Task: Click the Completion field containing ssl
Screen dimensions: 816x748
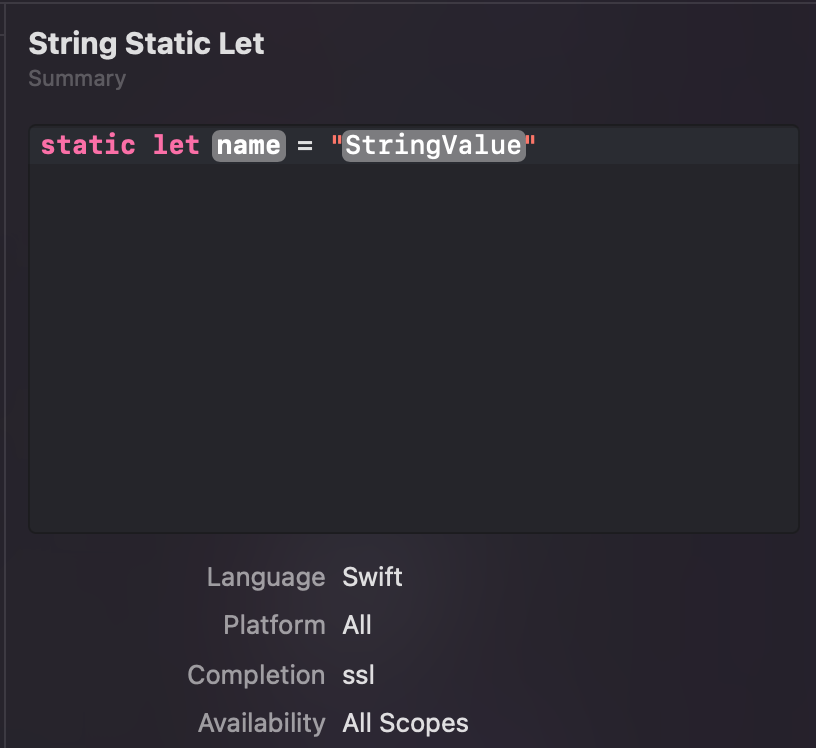Action: point(358,675)
